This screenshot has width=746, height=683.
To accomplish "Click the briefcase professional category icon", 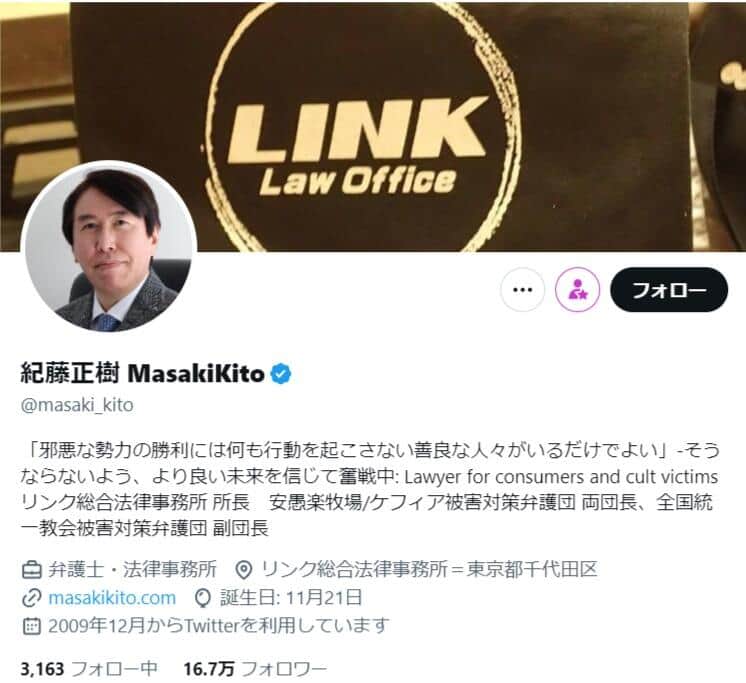I will pos(32,570).
